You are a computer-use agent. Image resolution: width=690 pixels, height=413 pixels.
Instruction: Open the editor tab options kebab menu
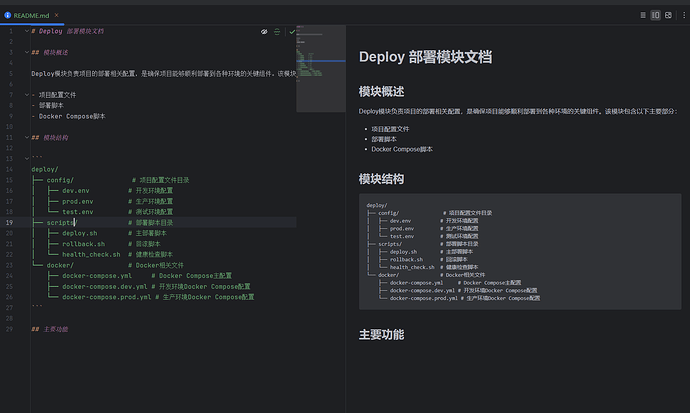tap(684, 15)
